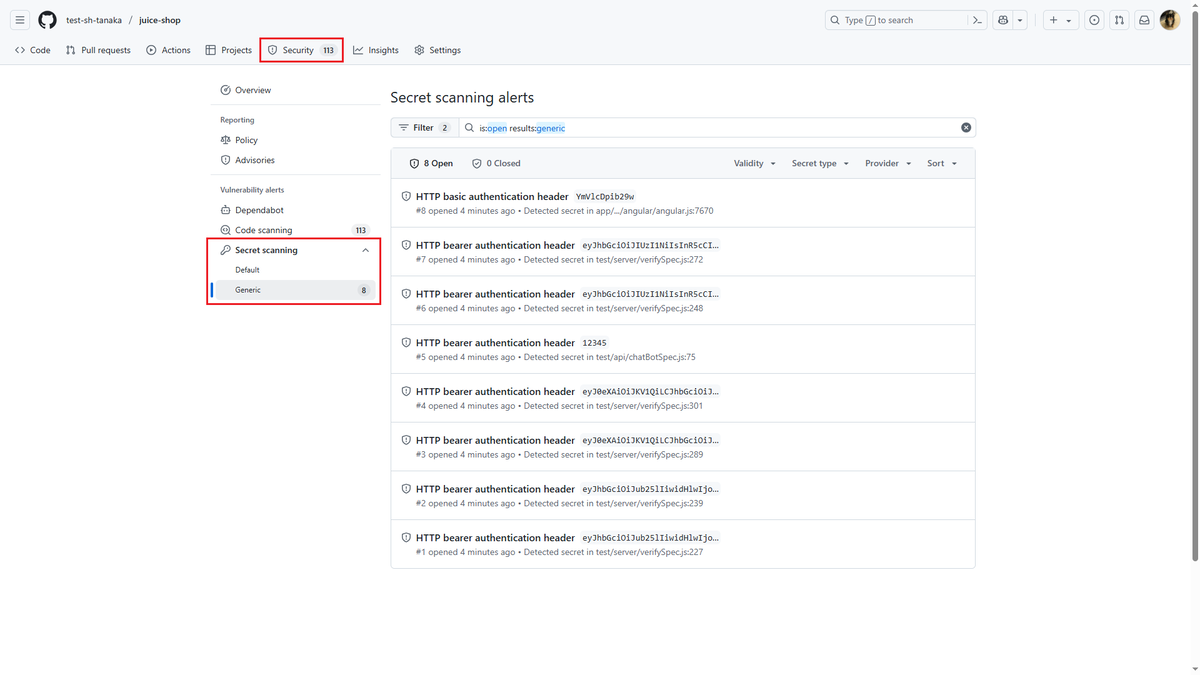Go to test-sh-tanaka owner page
The height and width of the screenshot is (675, 1200).
94,20
